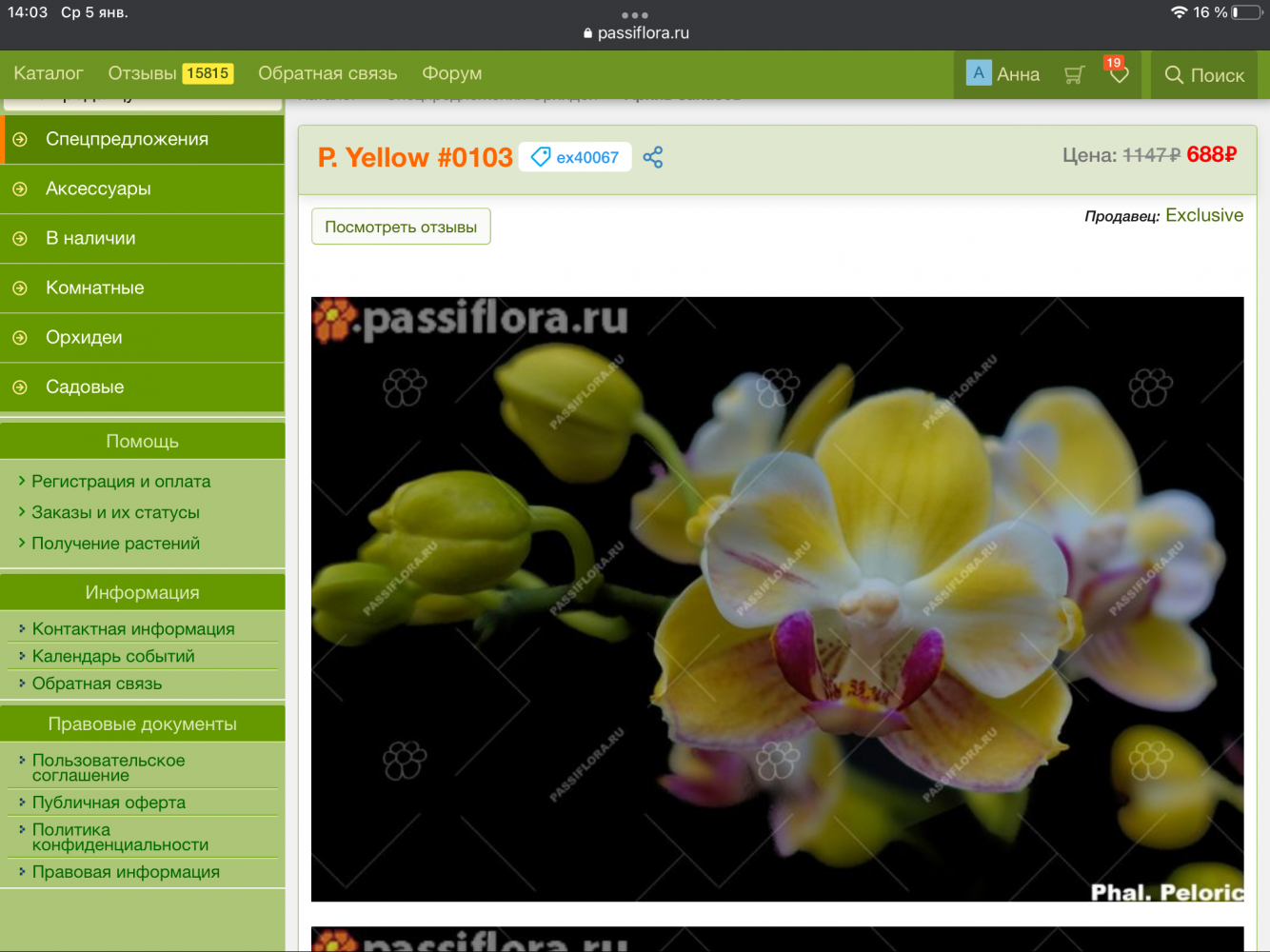This screenshot has width=1270, height=952.
Task: Open wishlist heart icon with 19 badge
Action: tap(1119, 74)
